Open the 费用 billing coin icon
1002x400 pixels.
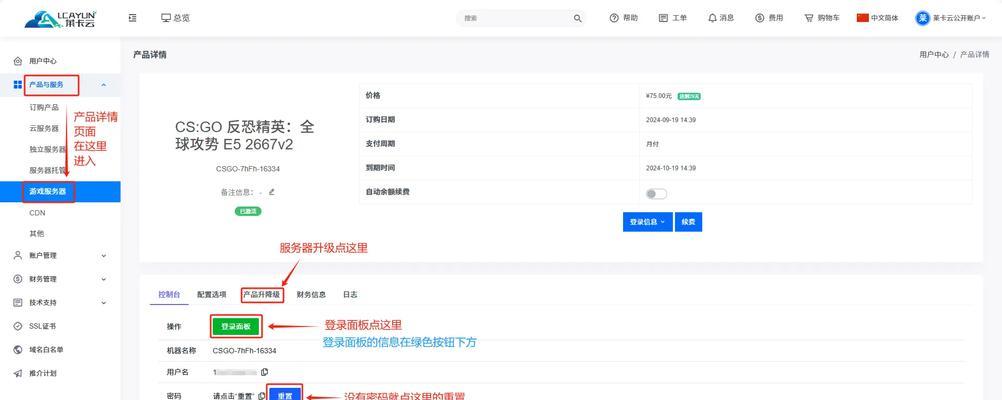pyautogui.click(x=760, y=18)
